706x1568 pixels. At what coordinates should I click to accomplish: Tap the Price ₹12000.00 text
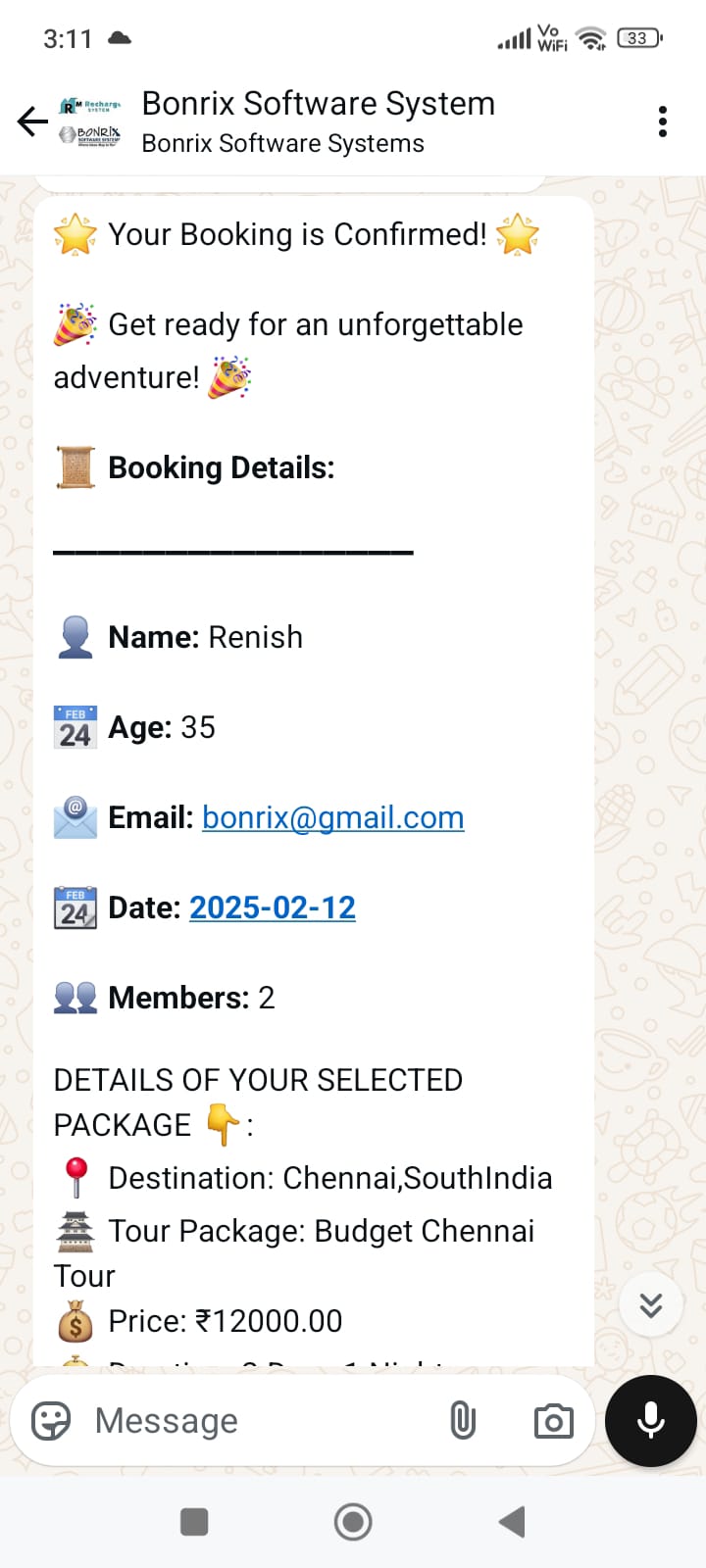[225, 1321]
